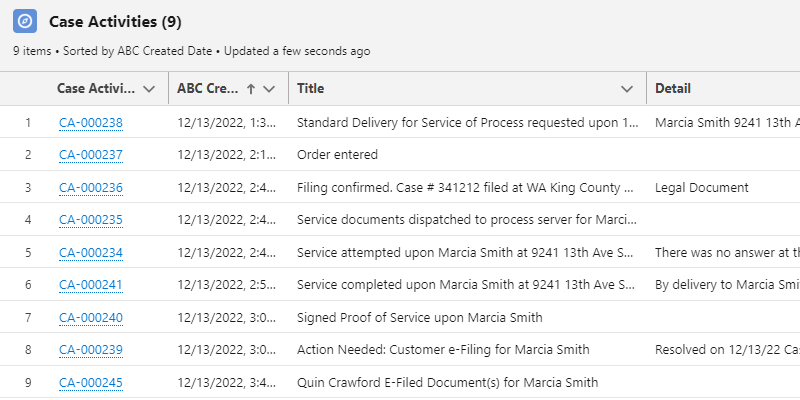Open case activity link CA-000241
This screenshot has height=400, width=800.
click(91, 285)
